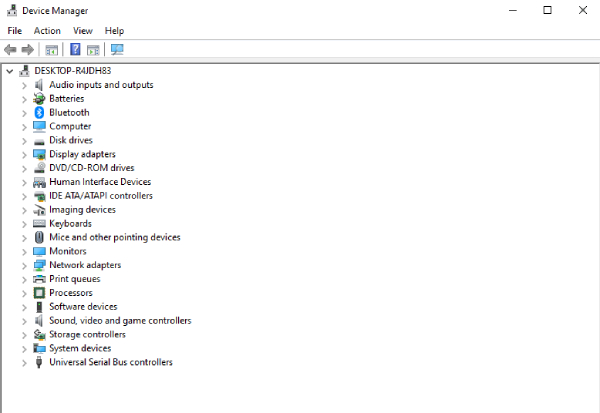This screenshot has width=600, height=413.
Task: Select Sound, video and game controllers label
Action: point(120,321)
